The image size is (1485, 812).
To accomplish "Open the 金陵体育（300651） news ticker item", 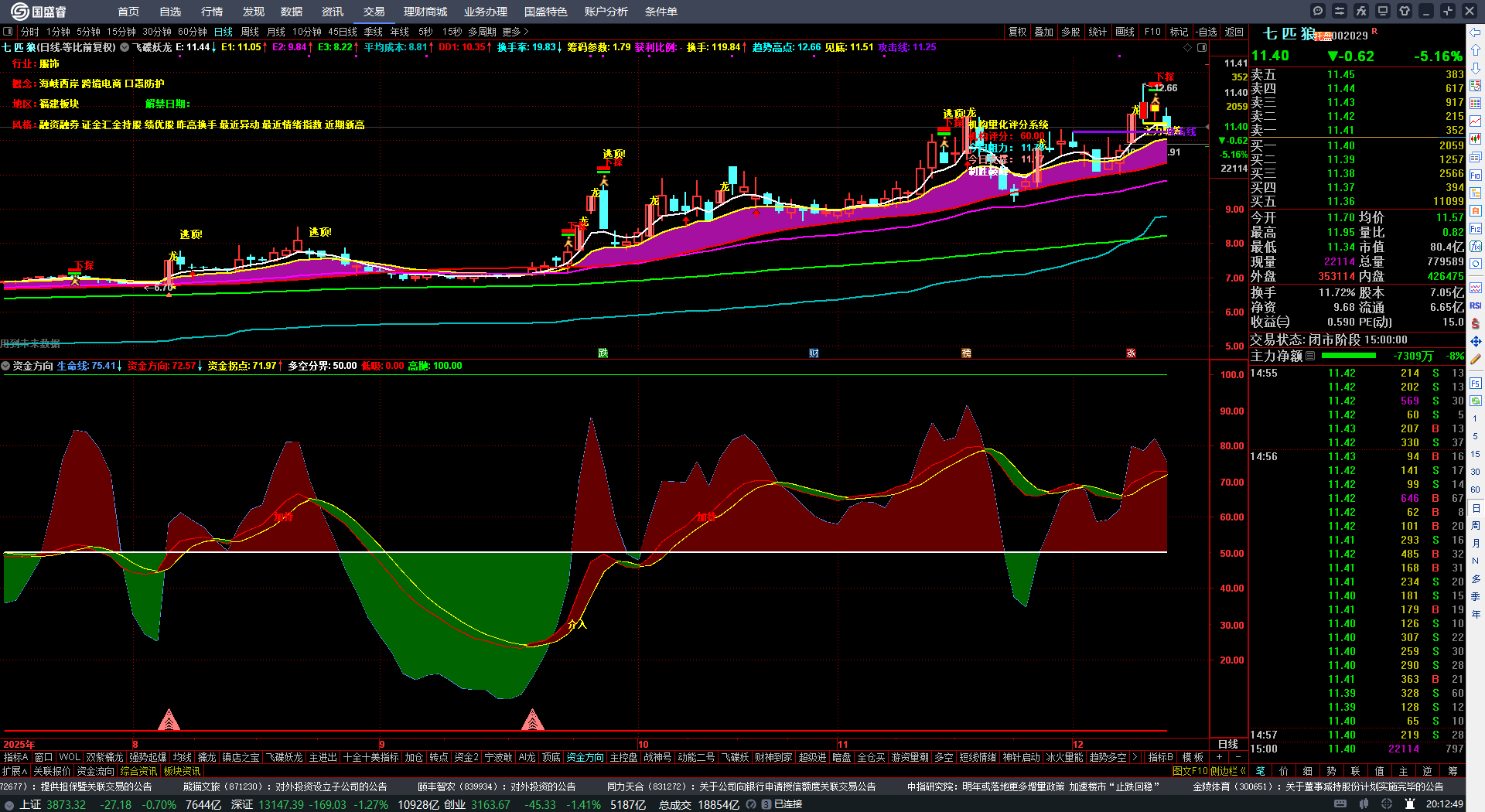I will [x=1318, y=786].
